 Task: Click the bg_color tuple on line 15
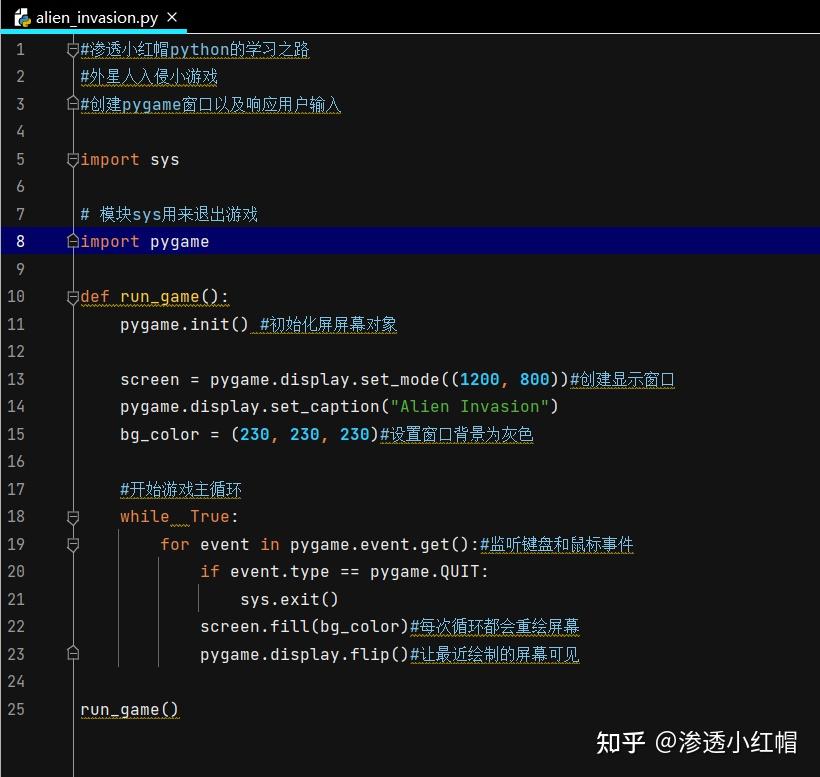(305, 434)
